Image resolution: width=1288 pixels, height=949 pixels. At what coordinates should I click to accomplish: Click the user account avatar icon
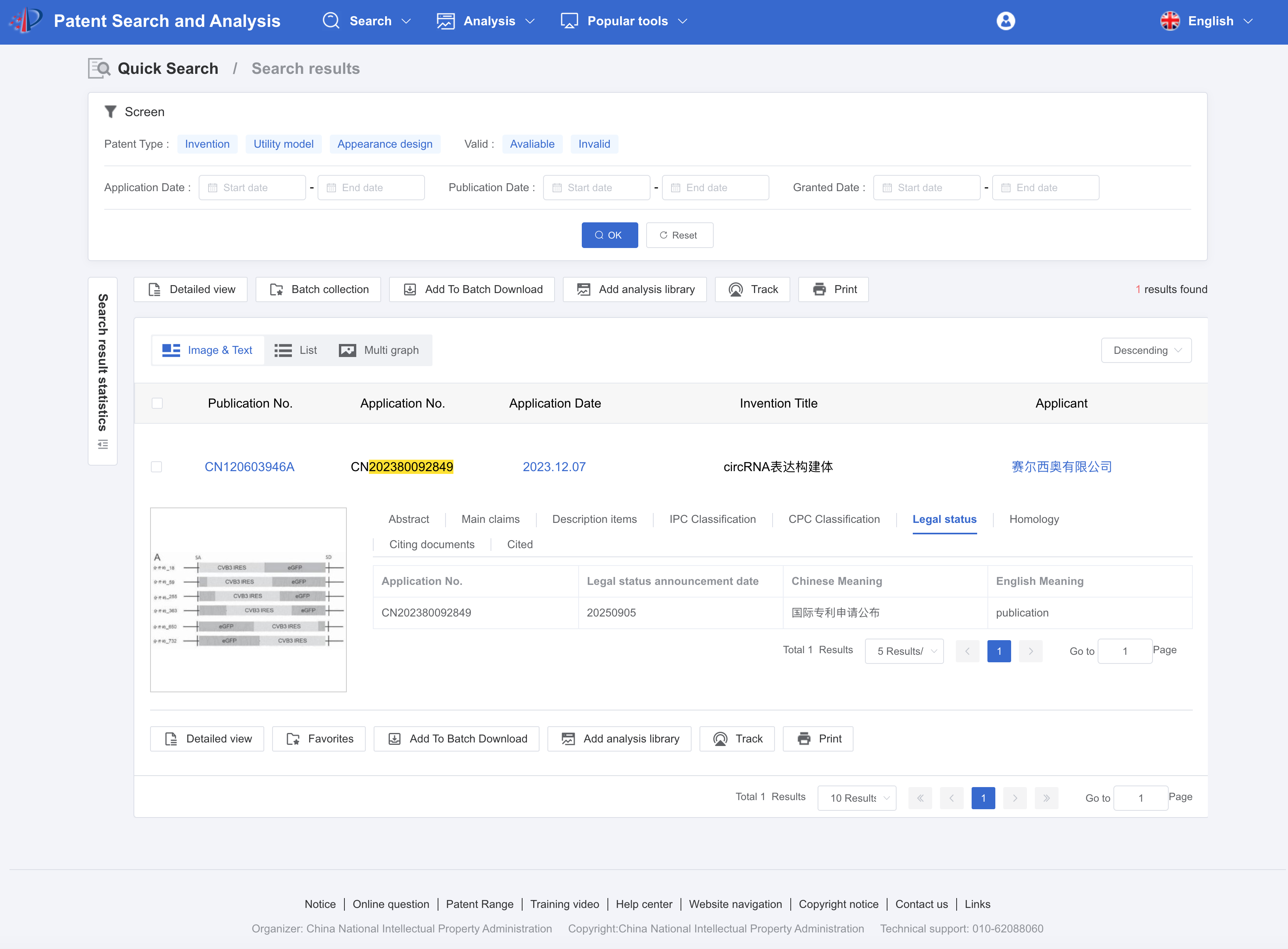1005,21
